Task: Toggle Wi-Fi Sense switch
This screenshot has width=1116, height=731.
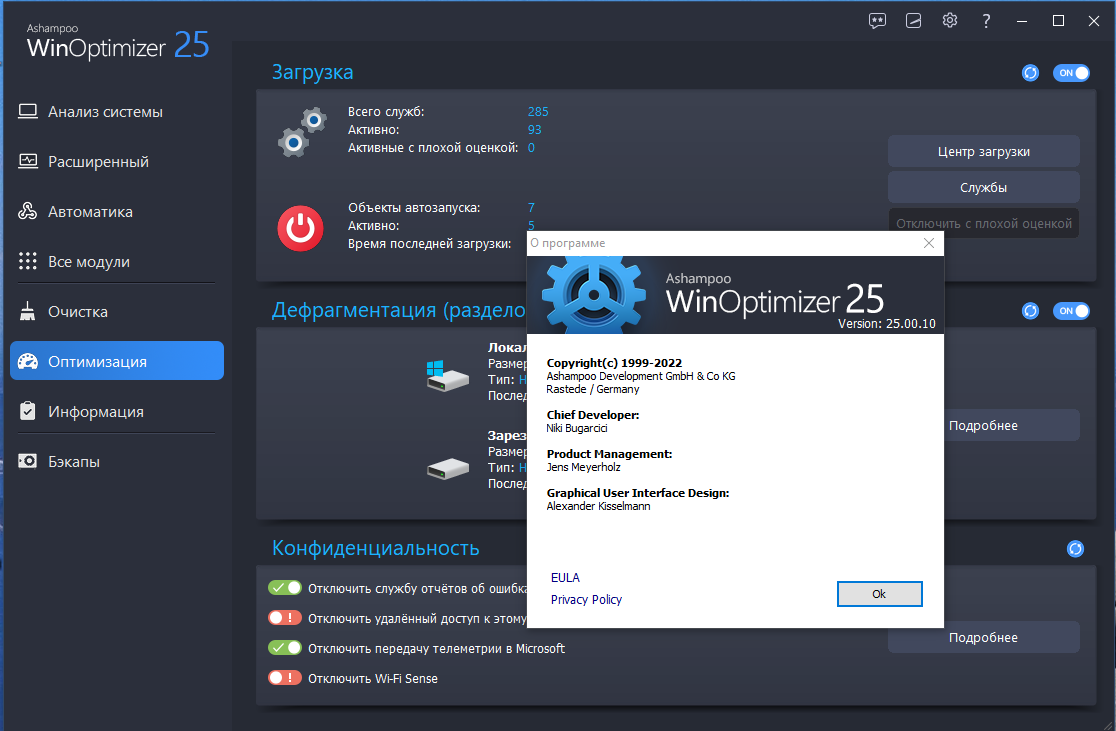Action: click(285, 678)
